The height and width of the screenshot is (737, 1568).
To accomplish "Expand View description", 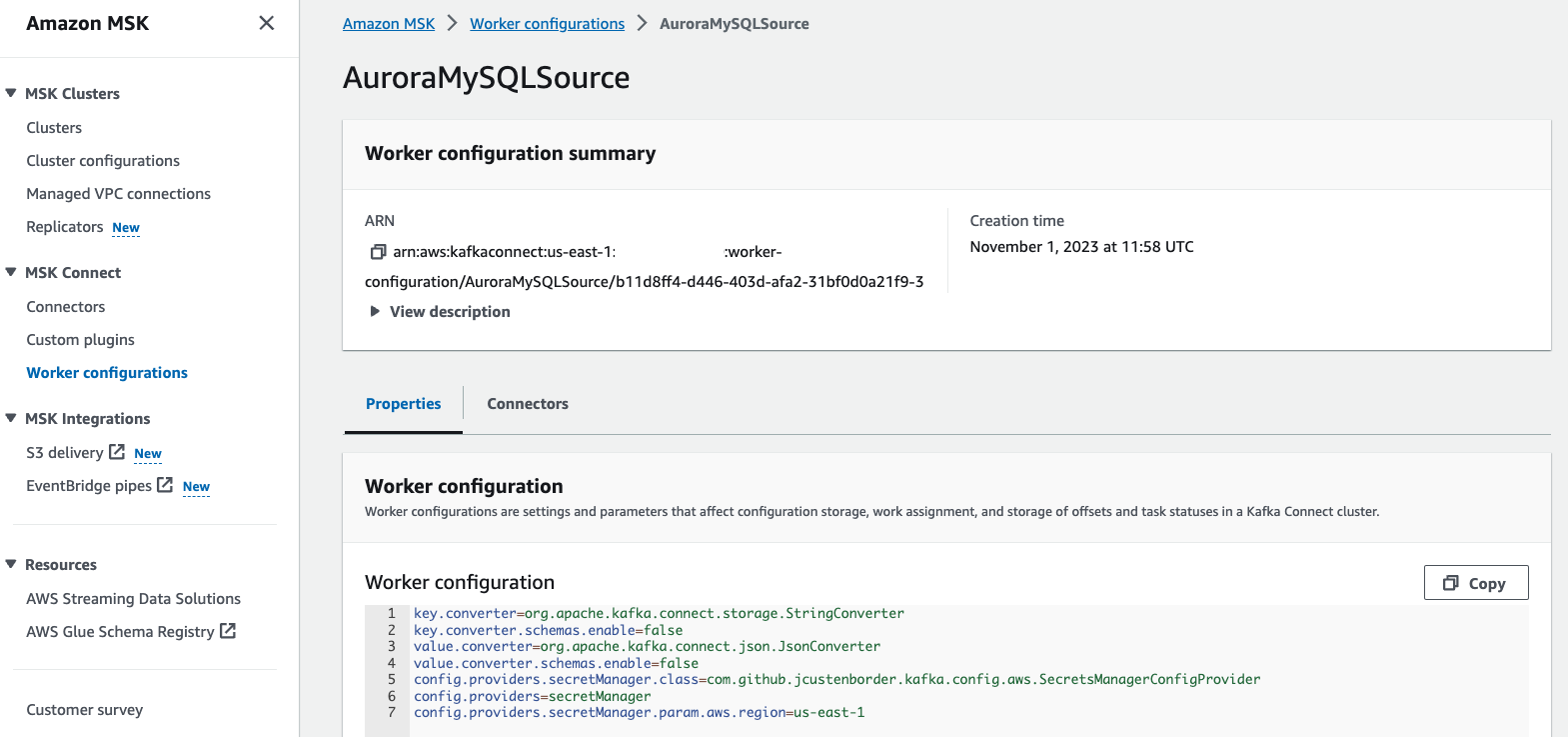I will tap(440, 312).
